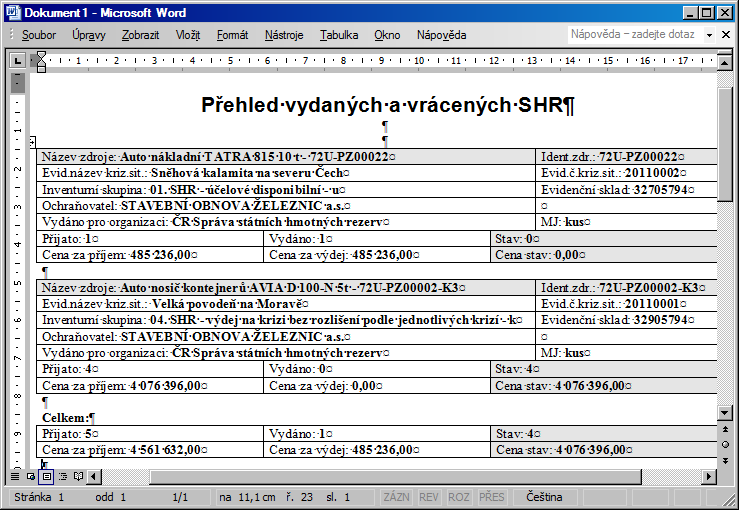
Task: Click the tab stop selector on ruler
Action: coord(17,60)
